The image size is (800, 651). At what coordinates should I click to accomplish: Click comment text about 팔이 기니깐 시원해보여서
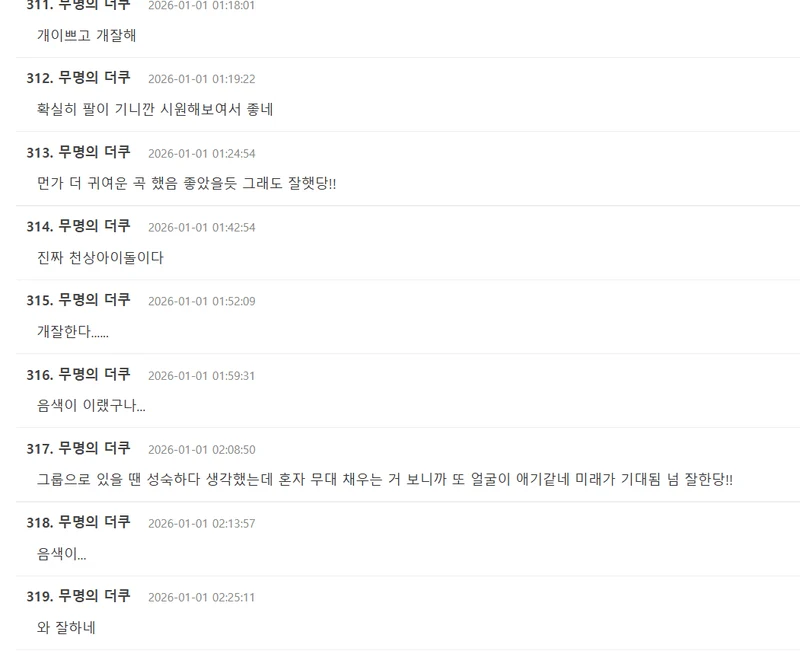[155, 109]
